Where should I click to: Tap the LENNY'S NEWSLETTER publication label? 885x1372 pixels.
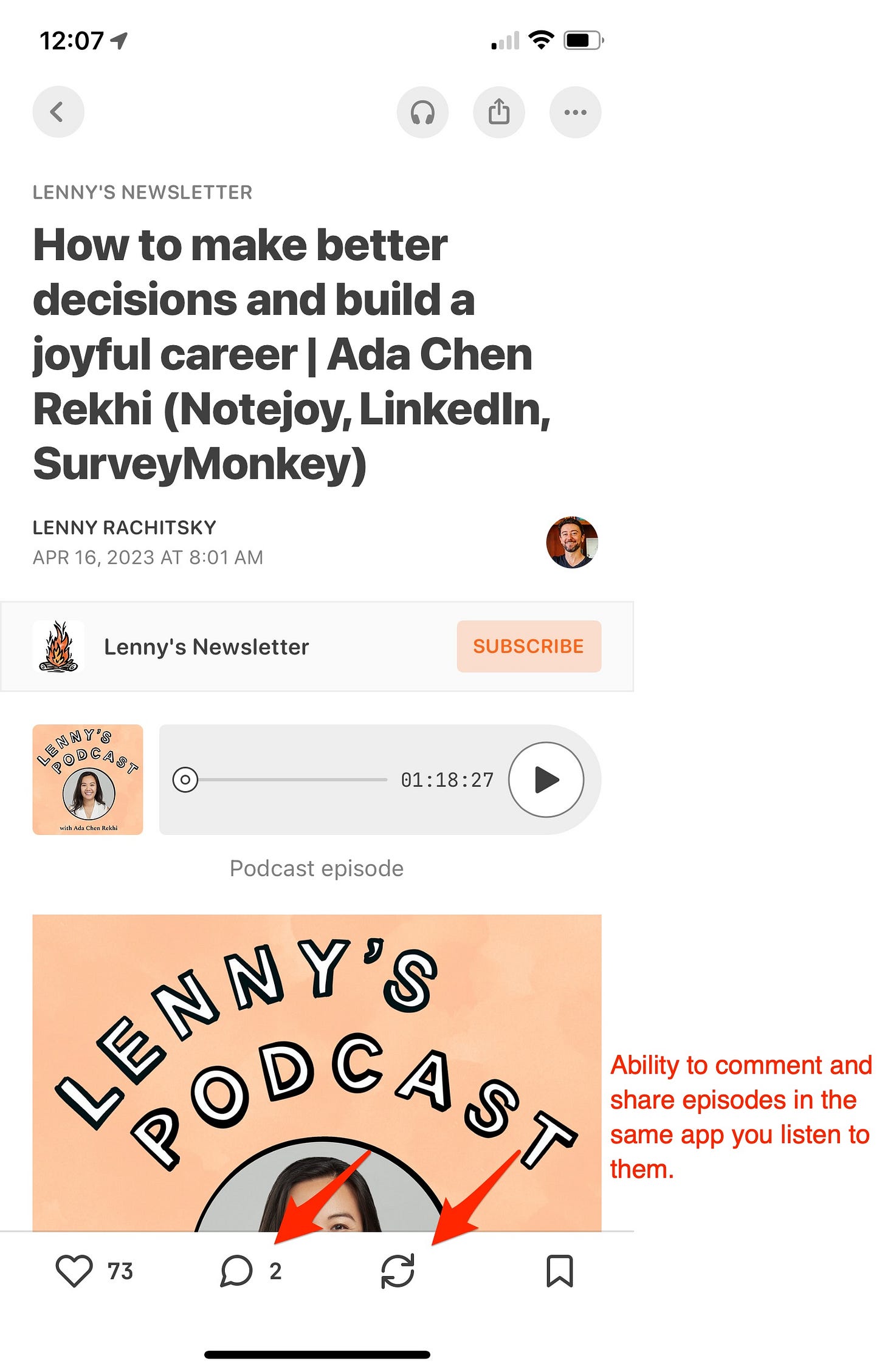(142, 192)
